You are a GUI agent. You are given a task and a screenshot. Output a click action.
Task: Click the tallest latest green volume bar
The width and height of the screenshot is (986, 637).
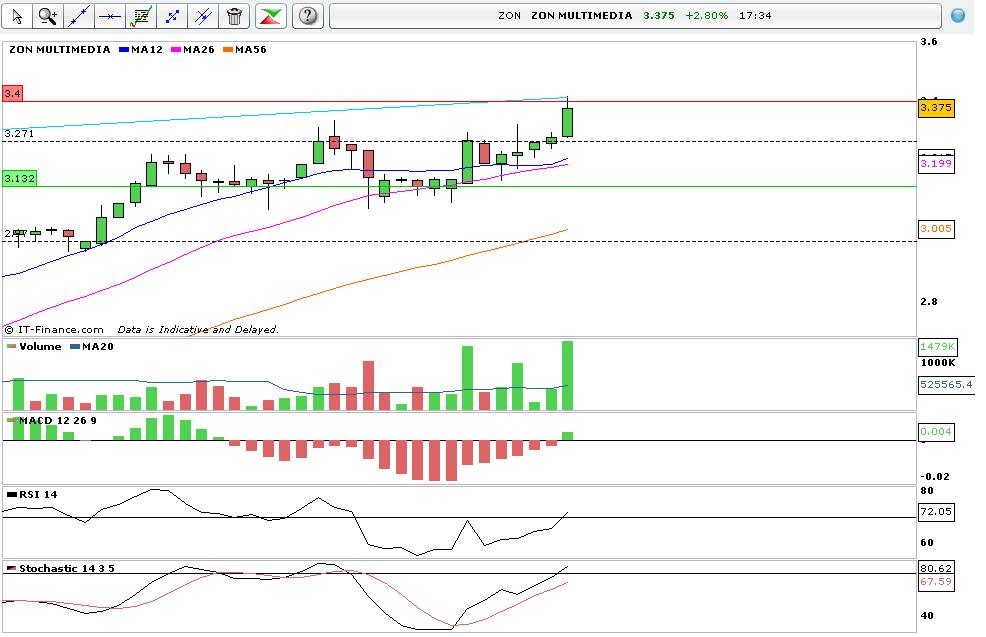(x=567, y=375)
